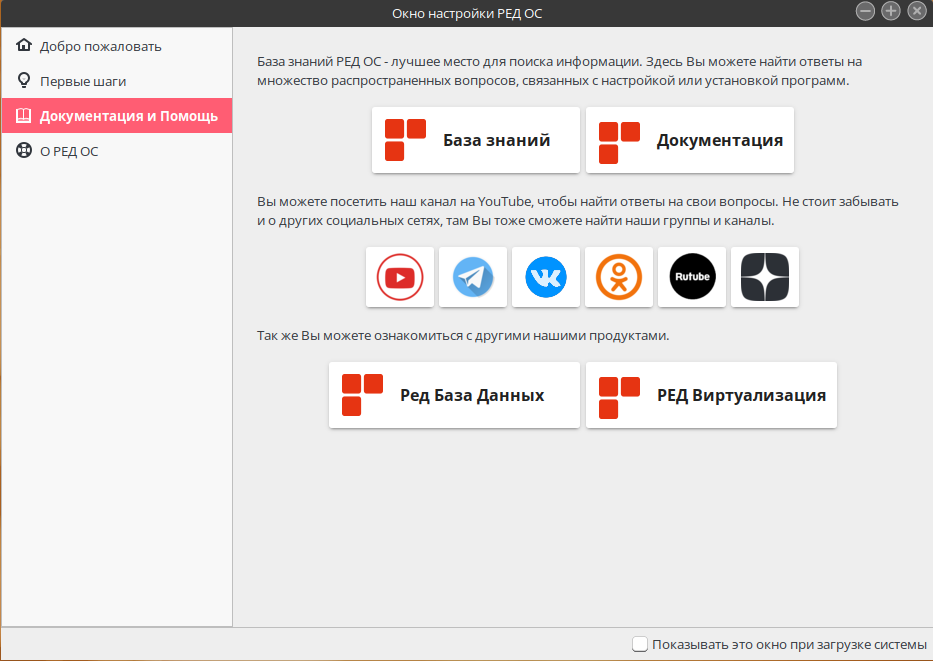Click the paragraph starting База знаний РЕД ОС
This screenshot has height=661, width=933.
559,71
